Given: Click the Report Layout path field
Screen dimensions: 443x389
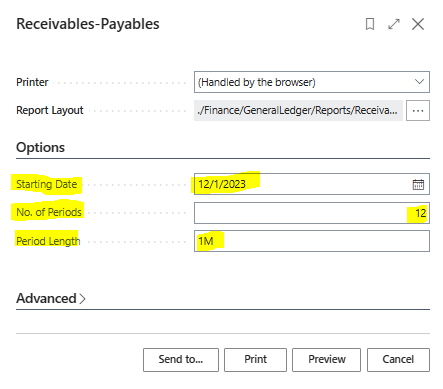Looking at the screenshot, I should (298, 110).
